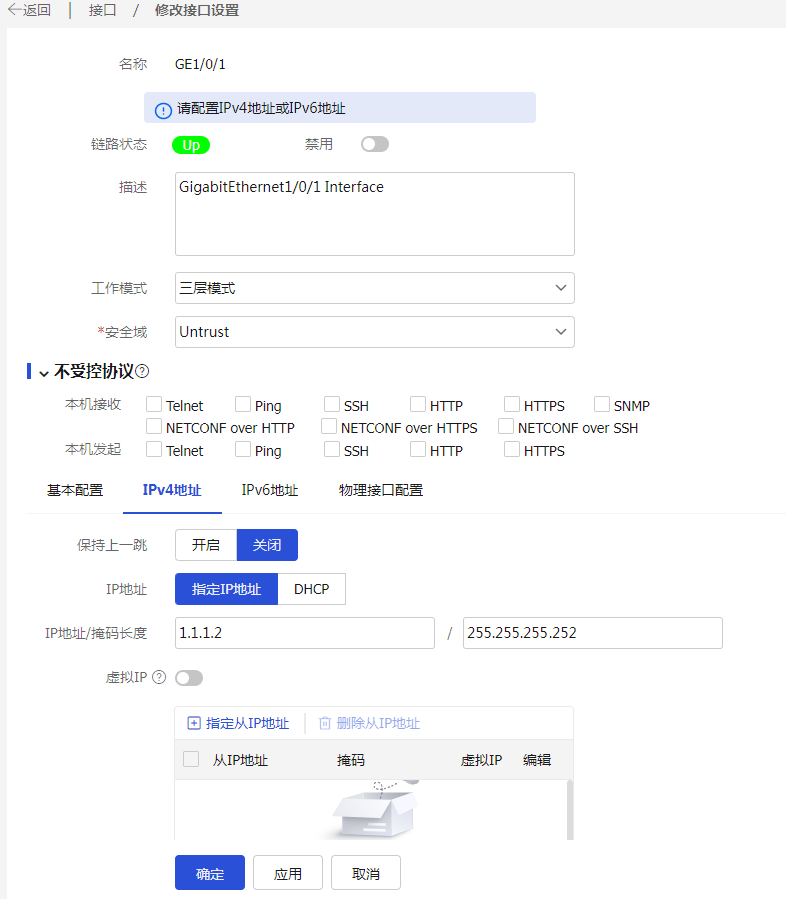Tick the 本机发起 SSH checkbox
This screenshot has width=786, height=899.
(x=332, y=450)
